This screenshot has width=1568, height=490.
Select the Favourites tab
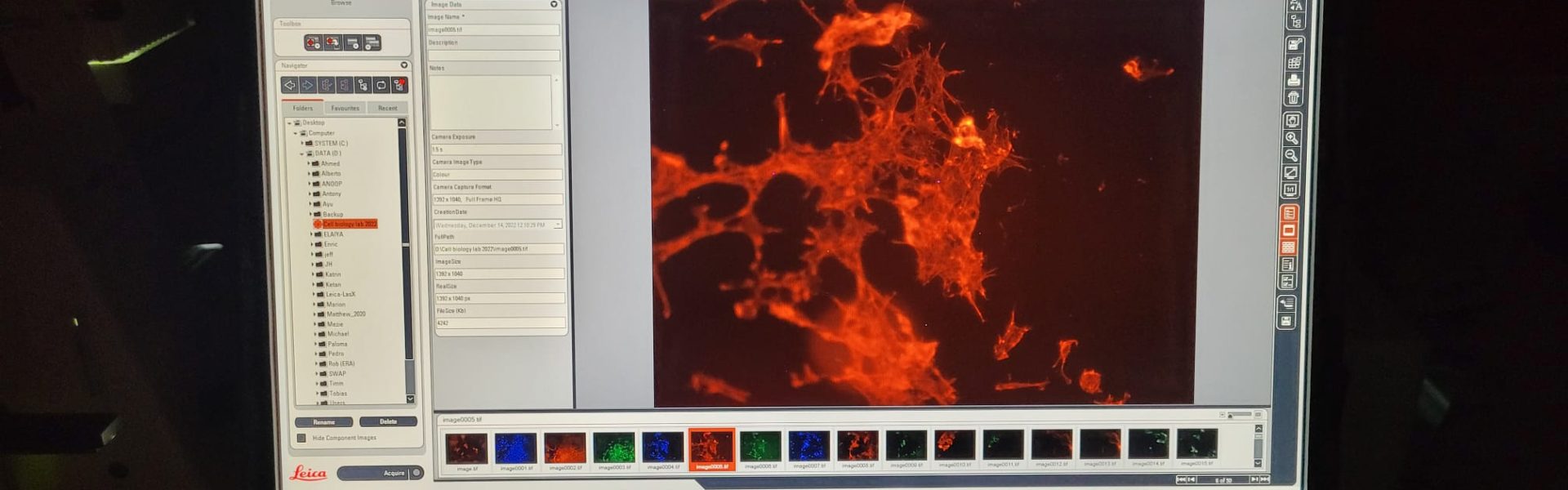(x=345, y=108)
